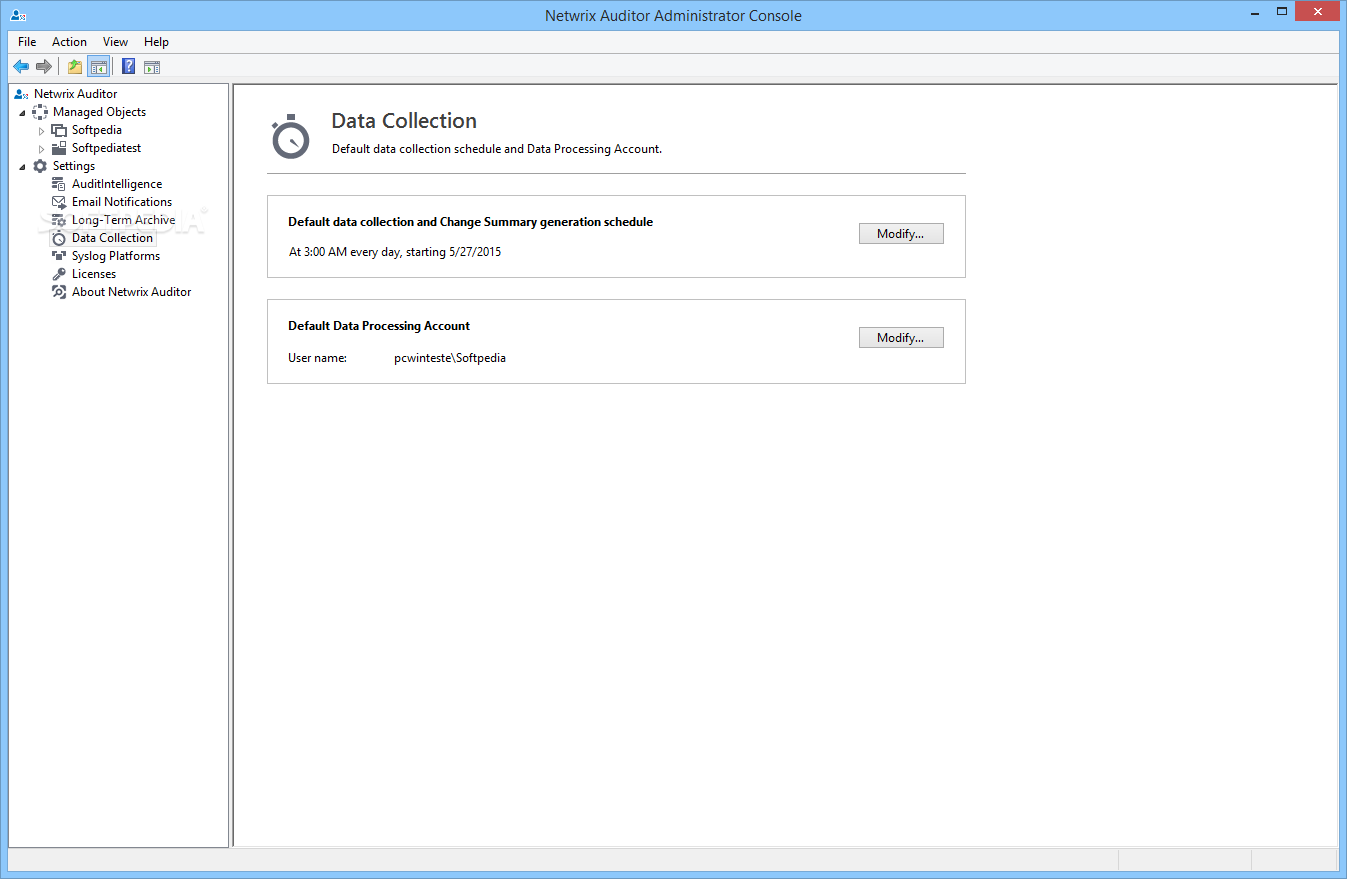Open AuditIntelligence via its tree icon
The height and width of the screenshot is (879, 1347).
pyautogui.click(x=59, y=184)
